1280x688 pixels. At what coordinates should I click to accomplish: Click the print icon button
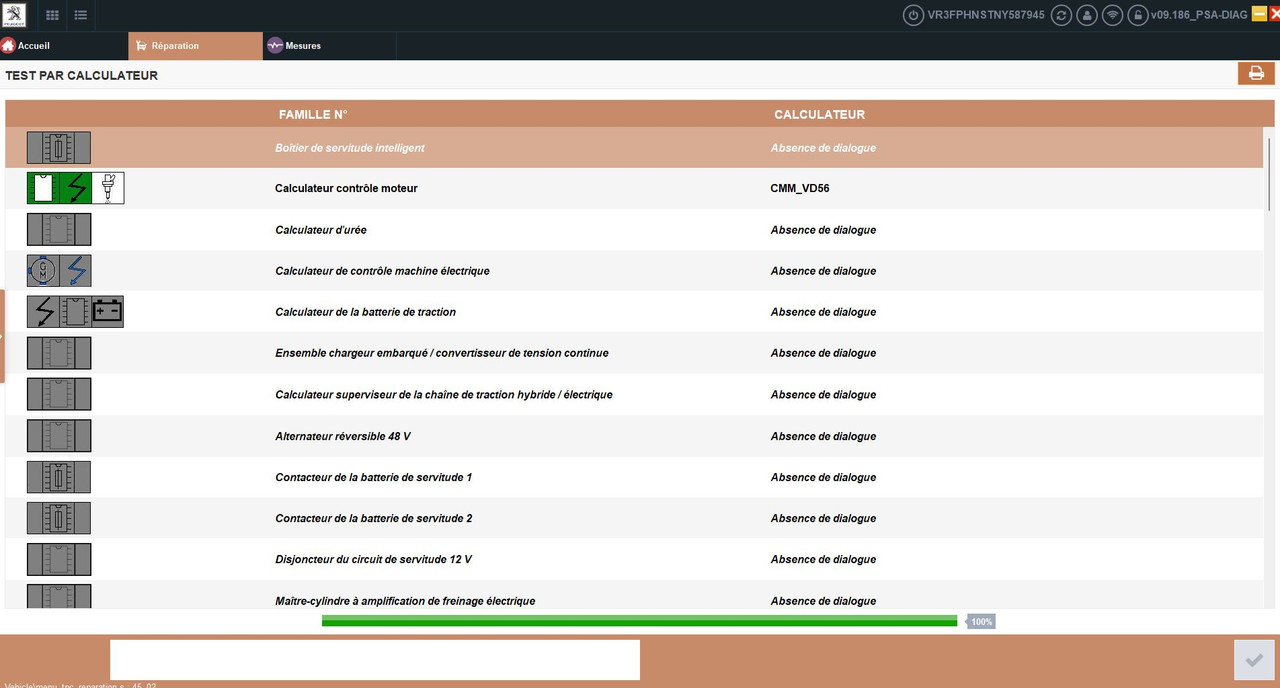tap(1256, 73)
